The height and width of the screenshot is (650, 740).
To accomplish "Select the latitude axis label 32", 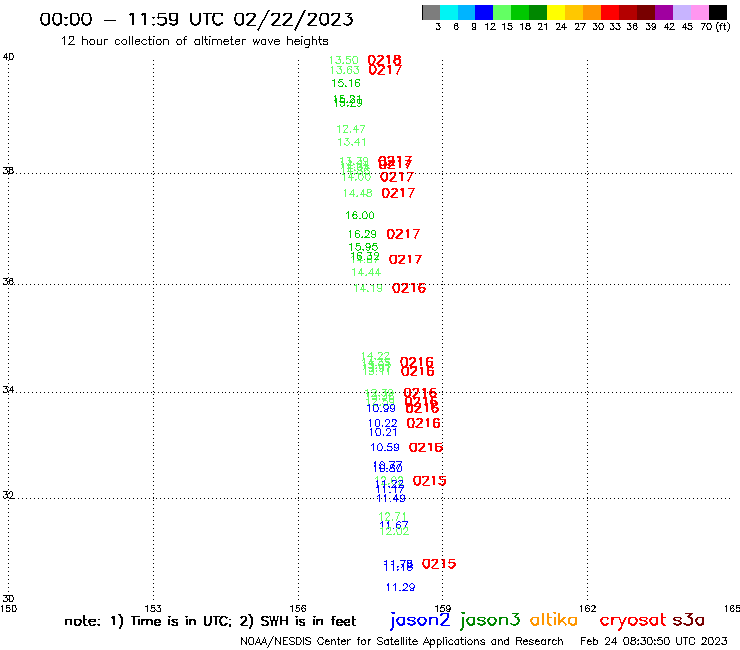I will coord(8,495).
